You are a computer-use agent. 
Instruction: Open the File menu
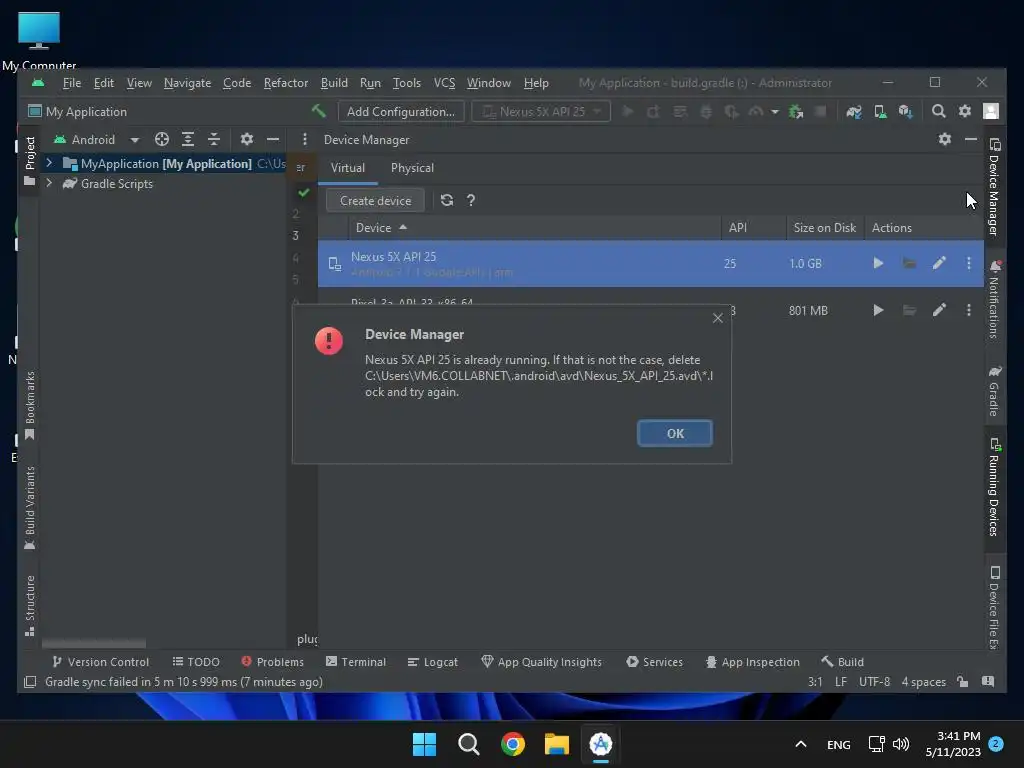[71, 83]
